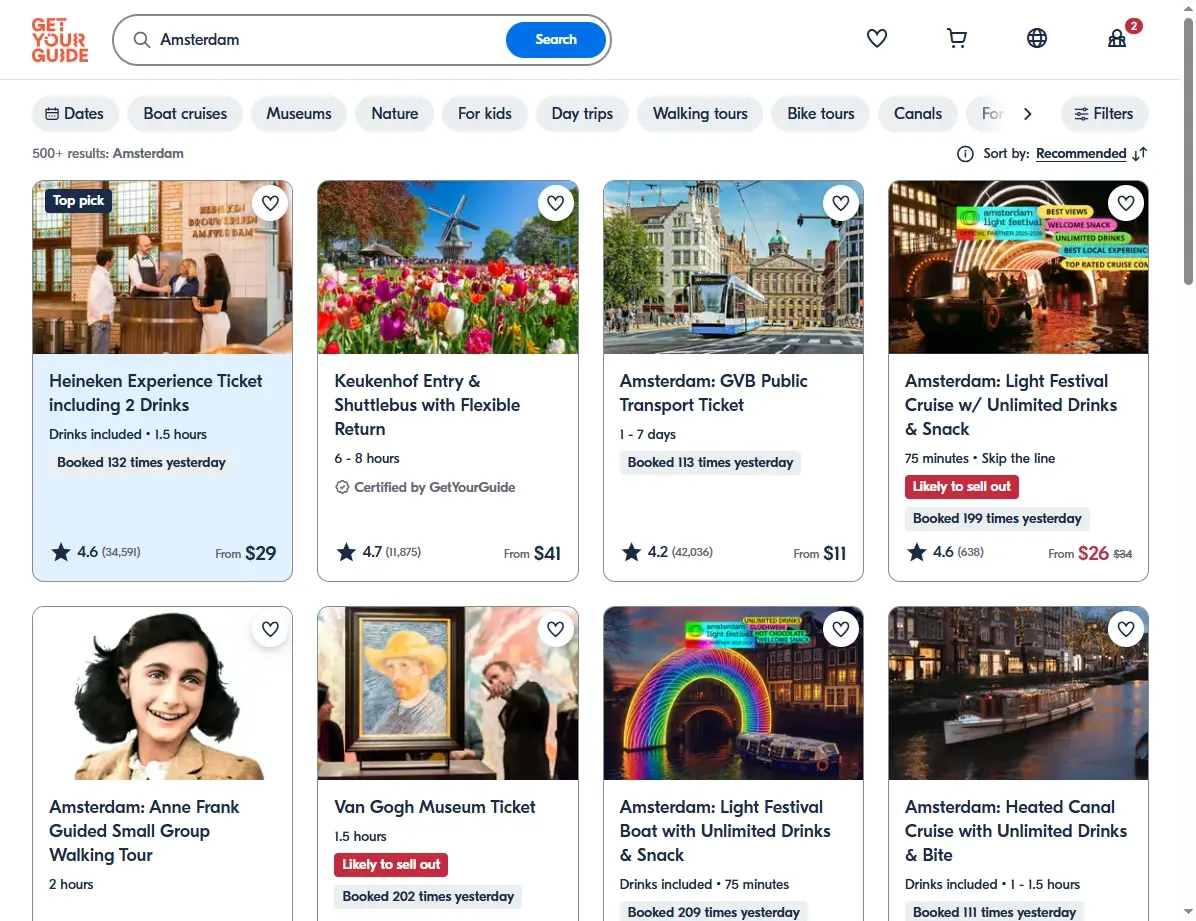Click the page vertical scrollbar thumb
Viewport: 1196px width, 921px height.
coord(1188,152)
